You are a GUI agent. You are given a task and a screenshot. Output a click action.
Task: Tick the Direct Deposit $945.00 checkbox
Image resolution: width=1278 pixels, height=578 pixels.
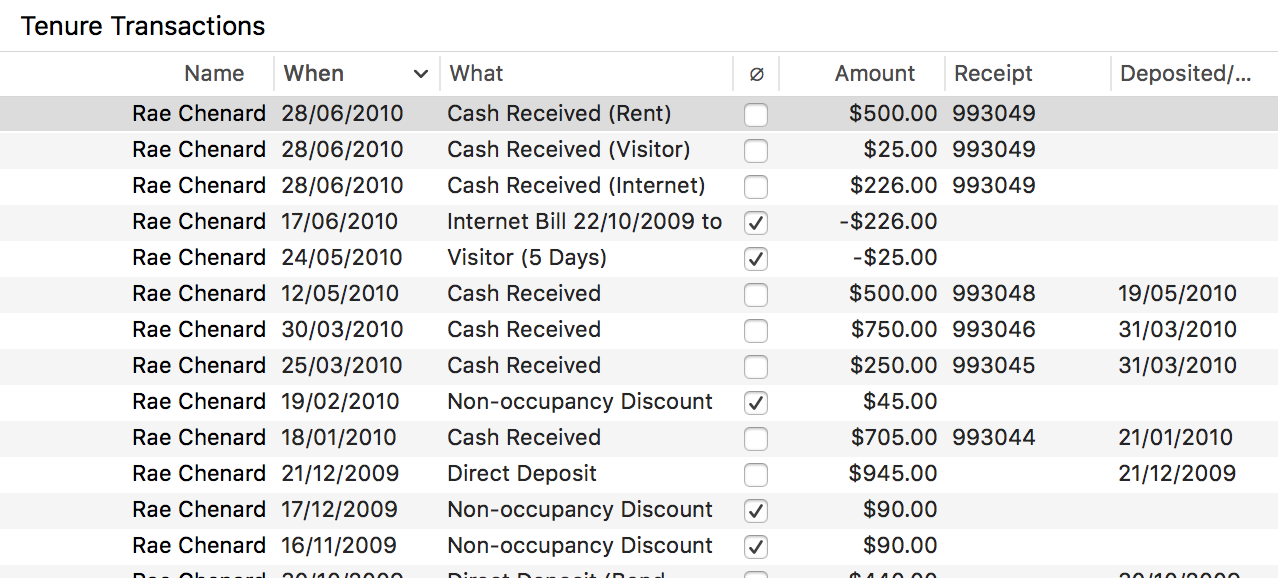tap(756, 475)
